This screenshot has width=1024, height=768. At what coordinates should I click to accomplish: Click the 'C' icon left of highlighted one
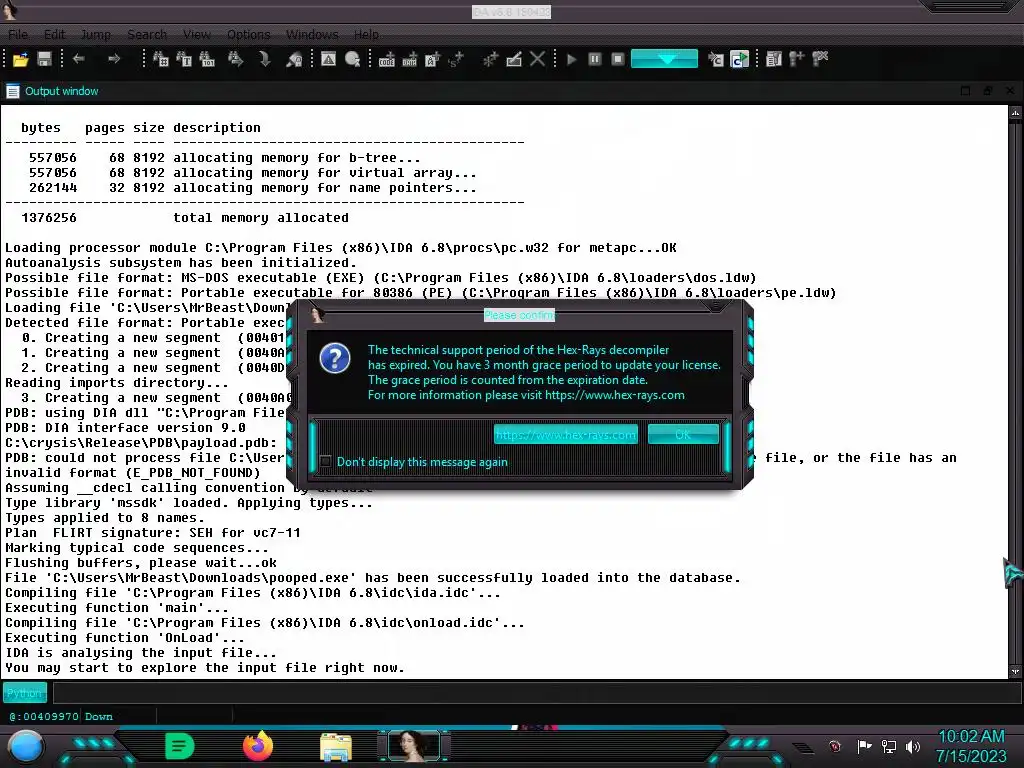(x=716, y=59)
